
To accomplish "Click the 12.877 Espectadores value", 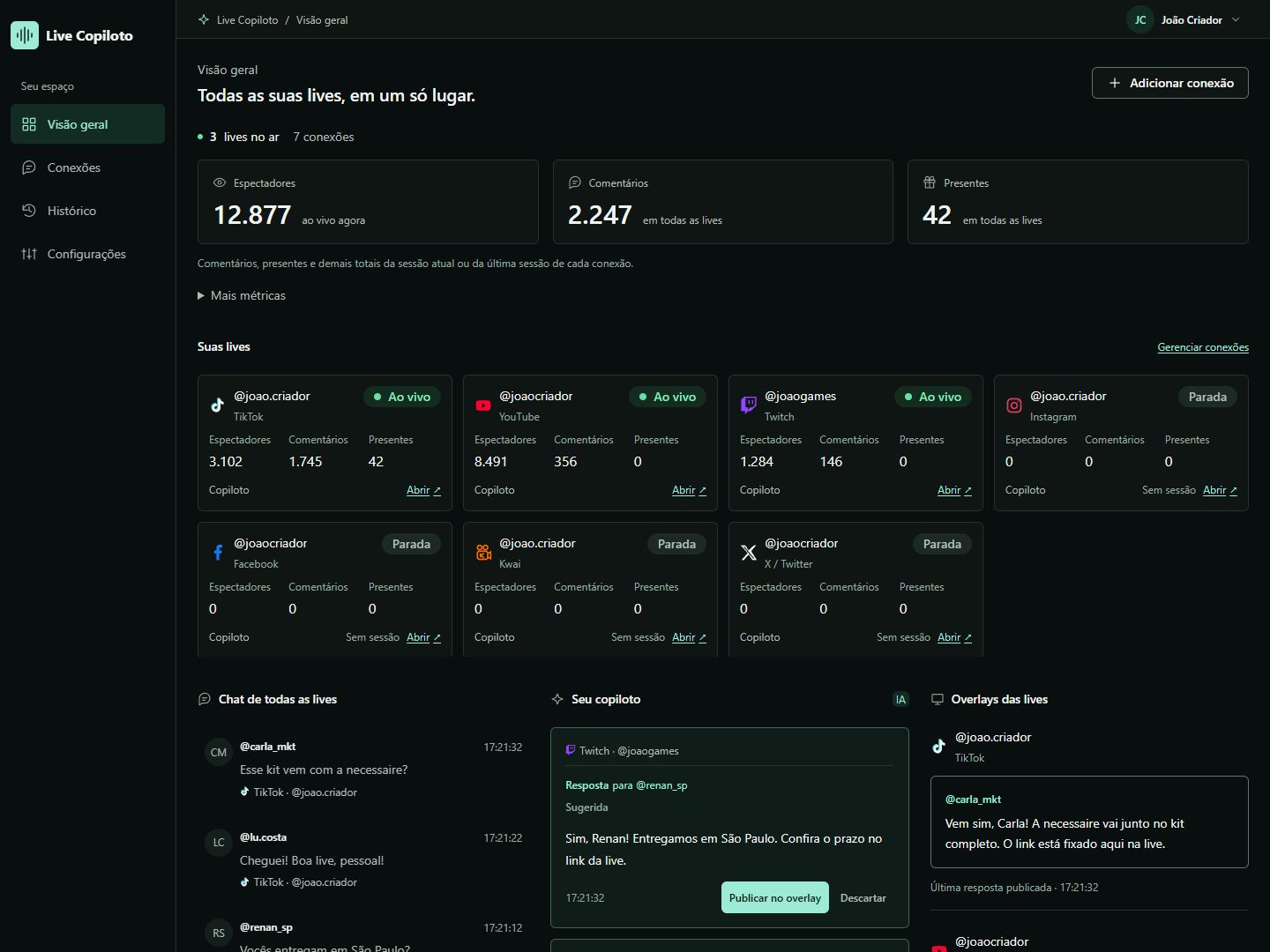I will pos(252,214).
